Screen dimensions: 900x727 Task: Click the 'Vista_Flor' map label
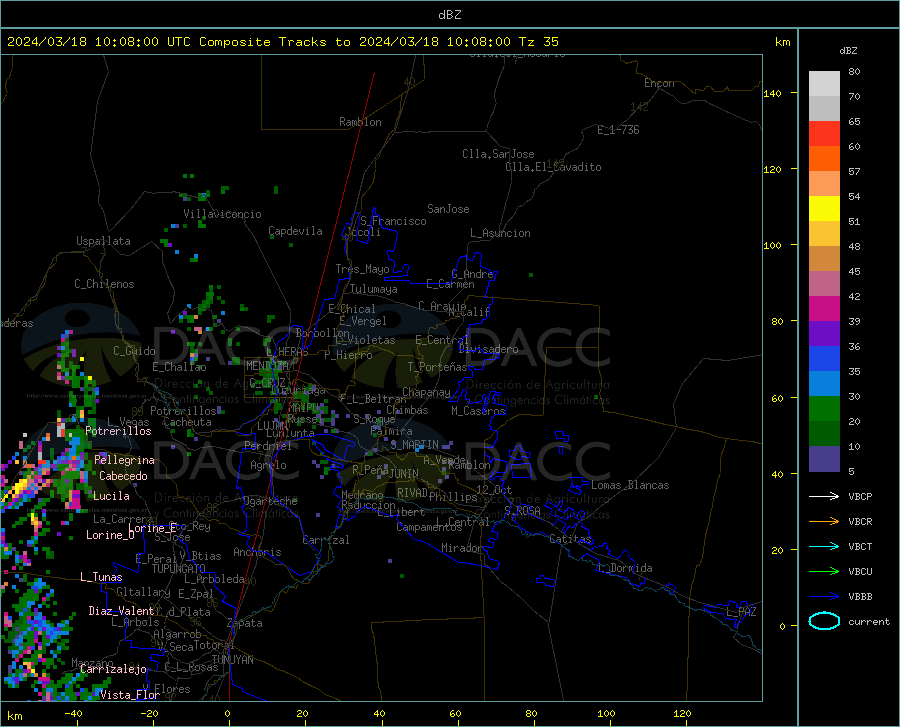coord(130,695)
